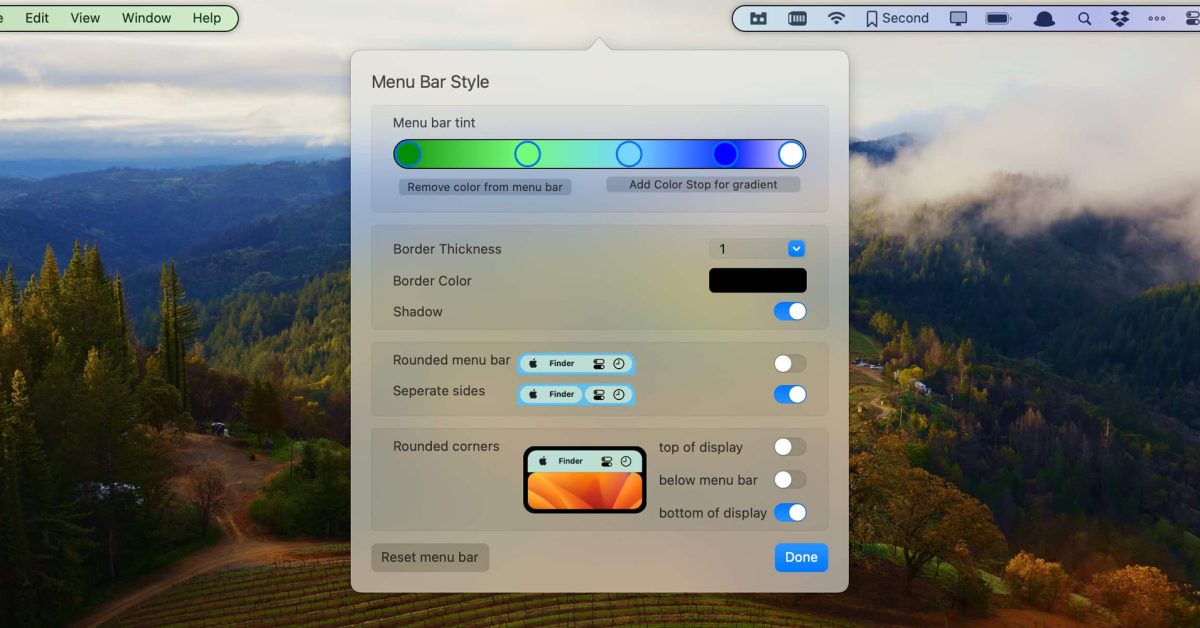The image size is (1200, 628).
Task: Click the display monitor icon in menu bar
Action: click(x=959, y=18)
